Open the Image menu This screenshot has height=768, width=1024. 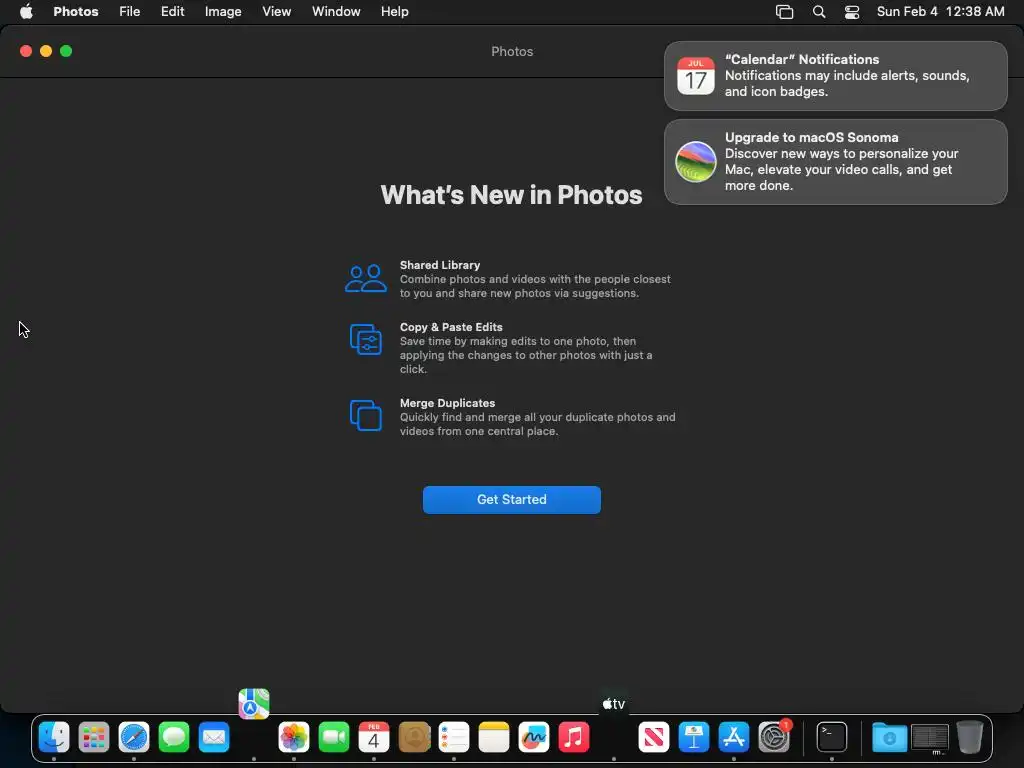[x=223, y=12]
